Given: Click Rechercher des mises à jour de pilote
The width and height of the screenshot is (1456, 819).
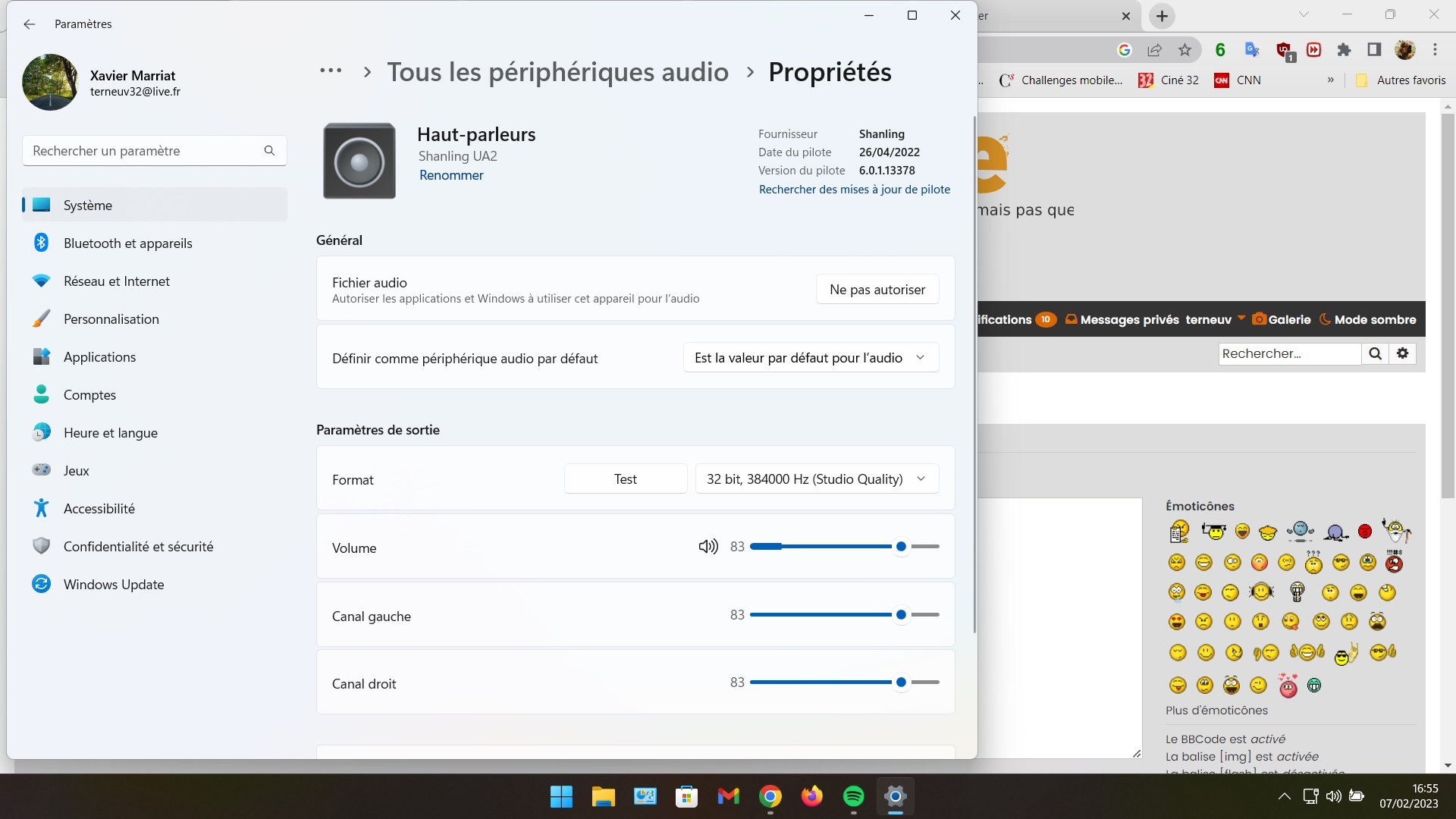Looking at the screenshot, I should coord(855,190).
